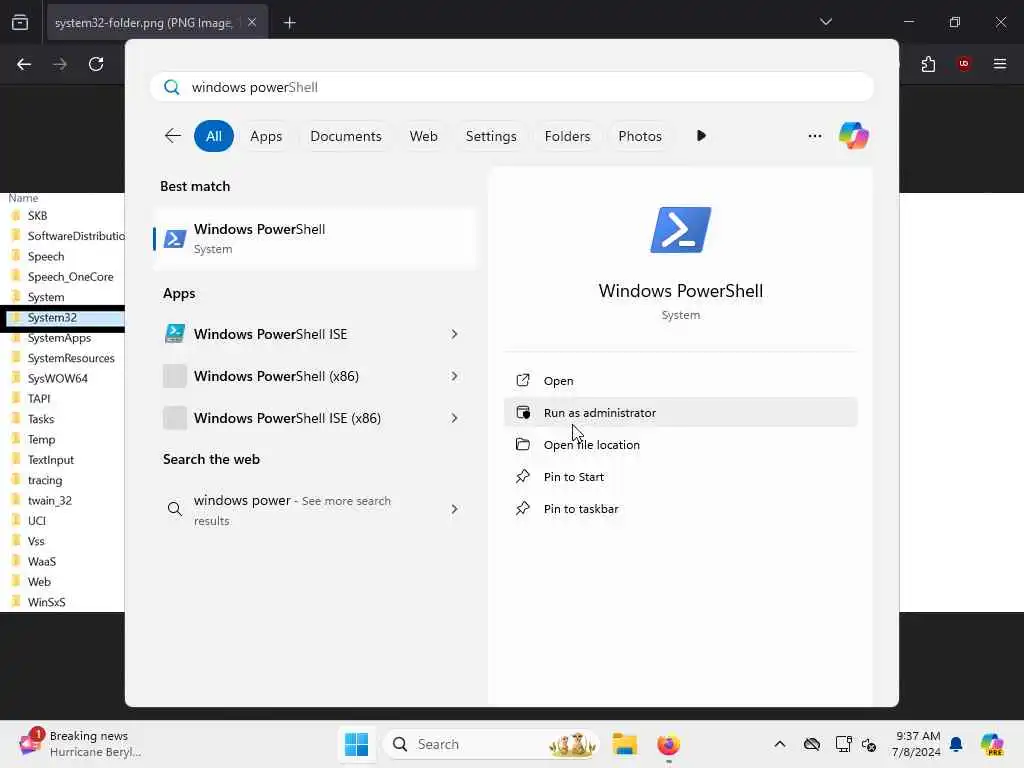1024x768 pixels.
Task: Click in the windows powershell search field
Action: point(512,88)
